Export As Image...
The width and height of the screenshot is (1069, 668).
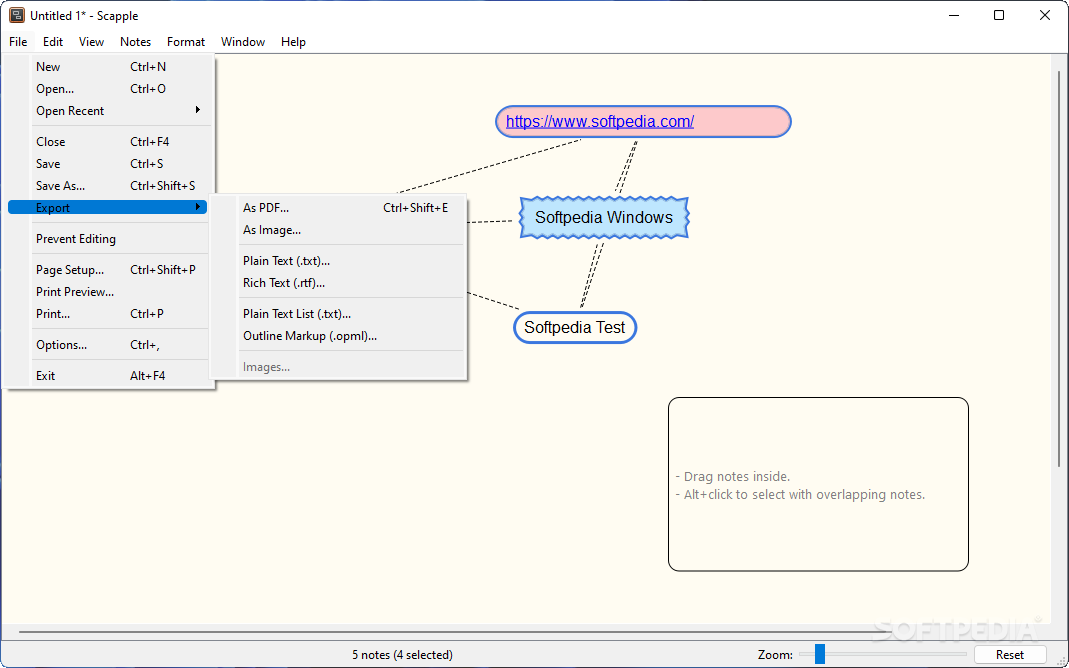tap(339, 230)
